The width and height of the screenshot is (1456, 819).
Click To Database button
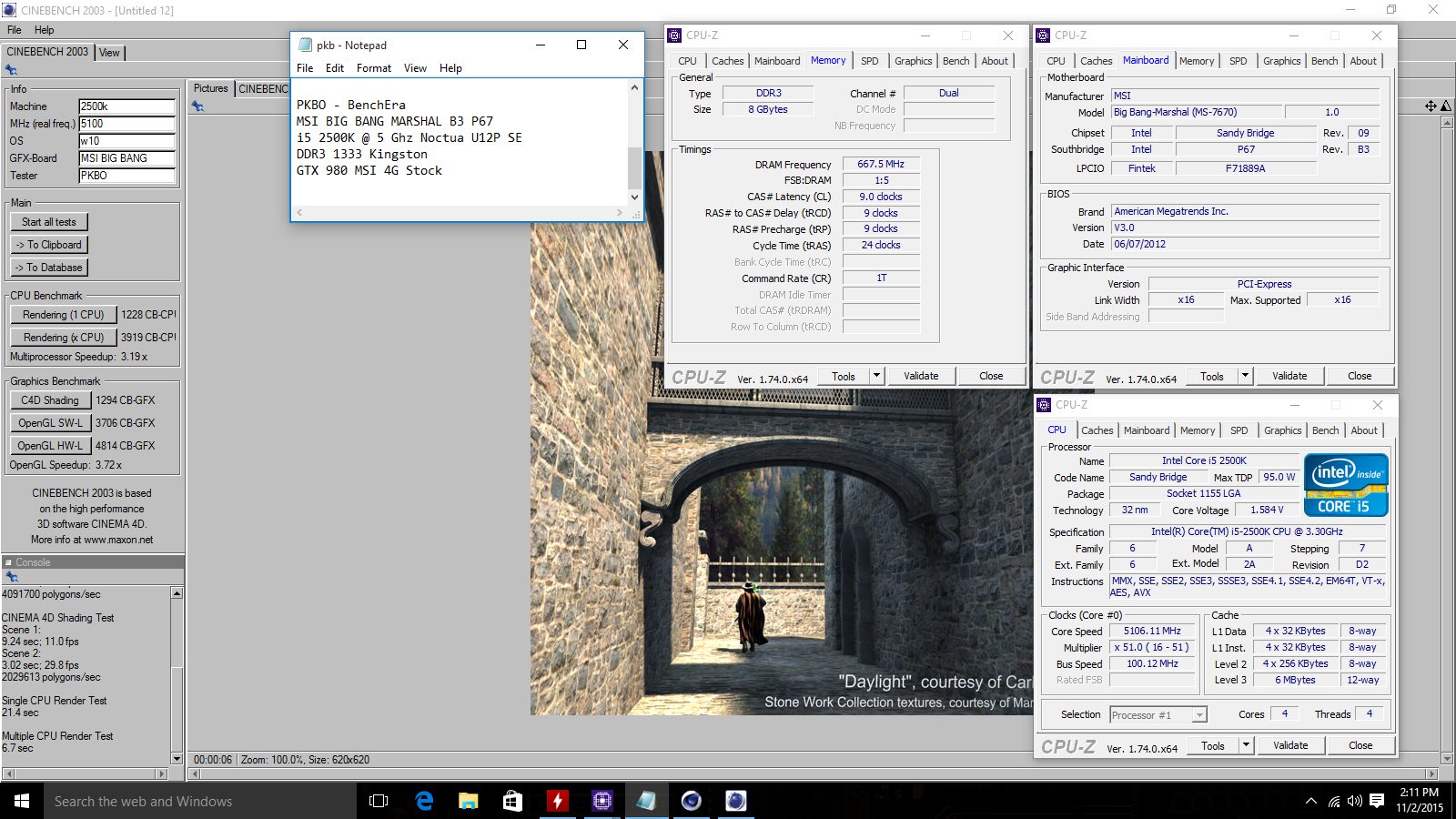click(49, 268)
